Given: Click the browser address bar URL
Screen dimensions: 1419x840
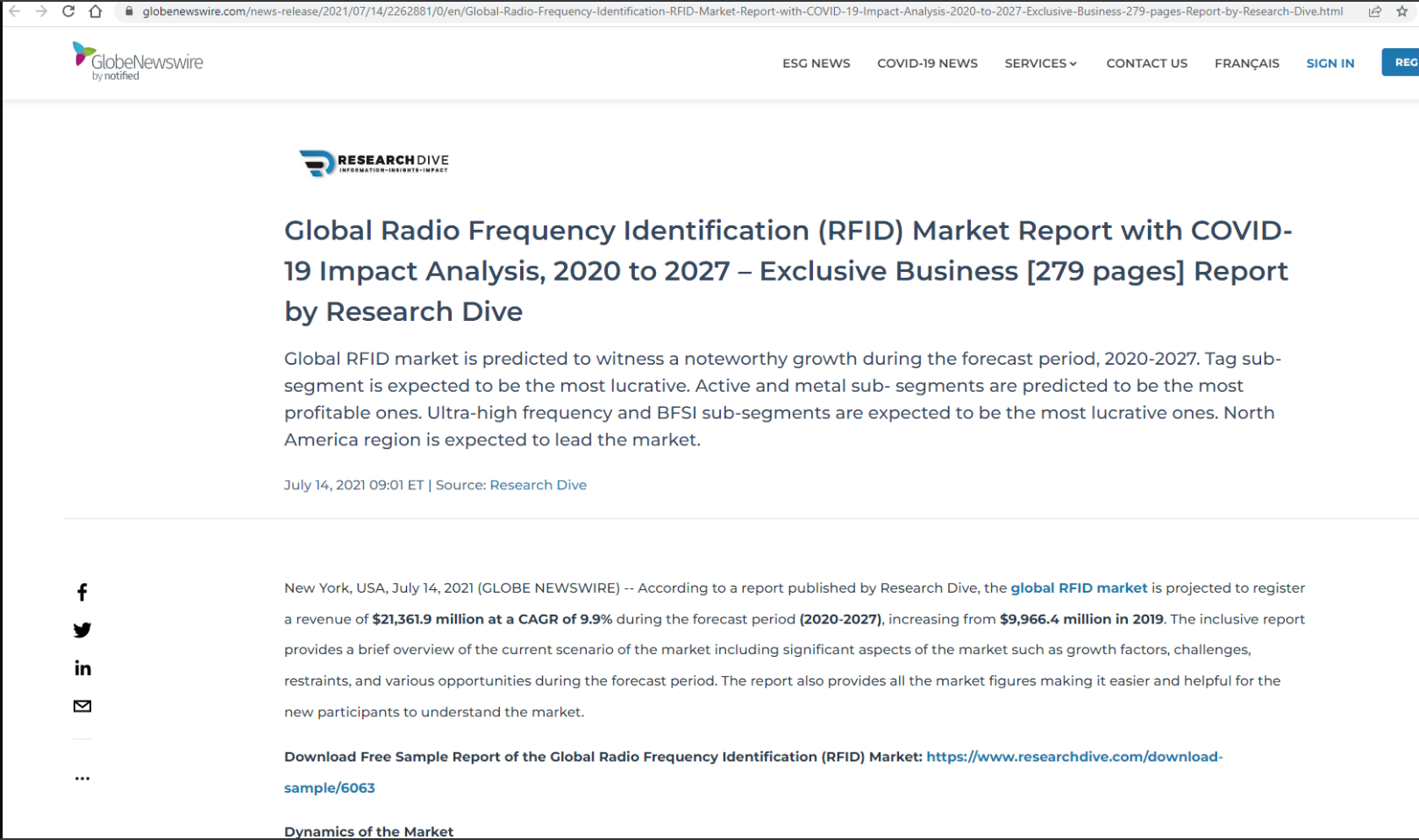Looking at the screenshot, I should (x=741, y=11).
